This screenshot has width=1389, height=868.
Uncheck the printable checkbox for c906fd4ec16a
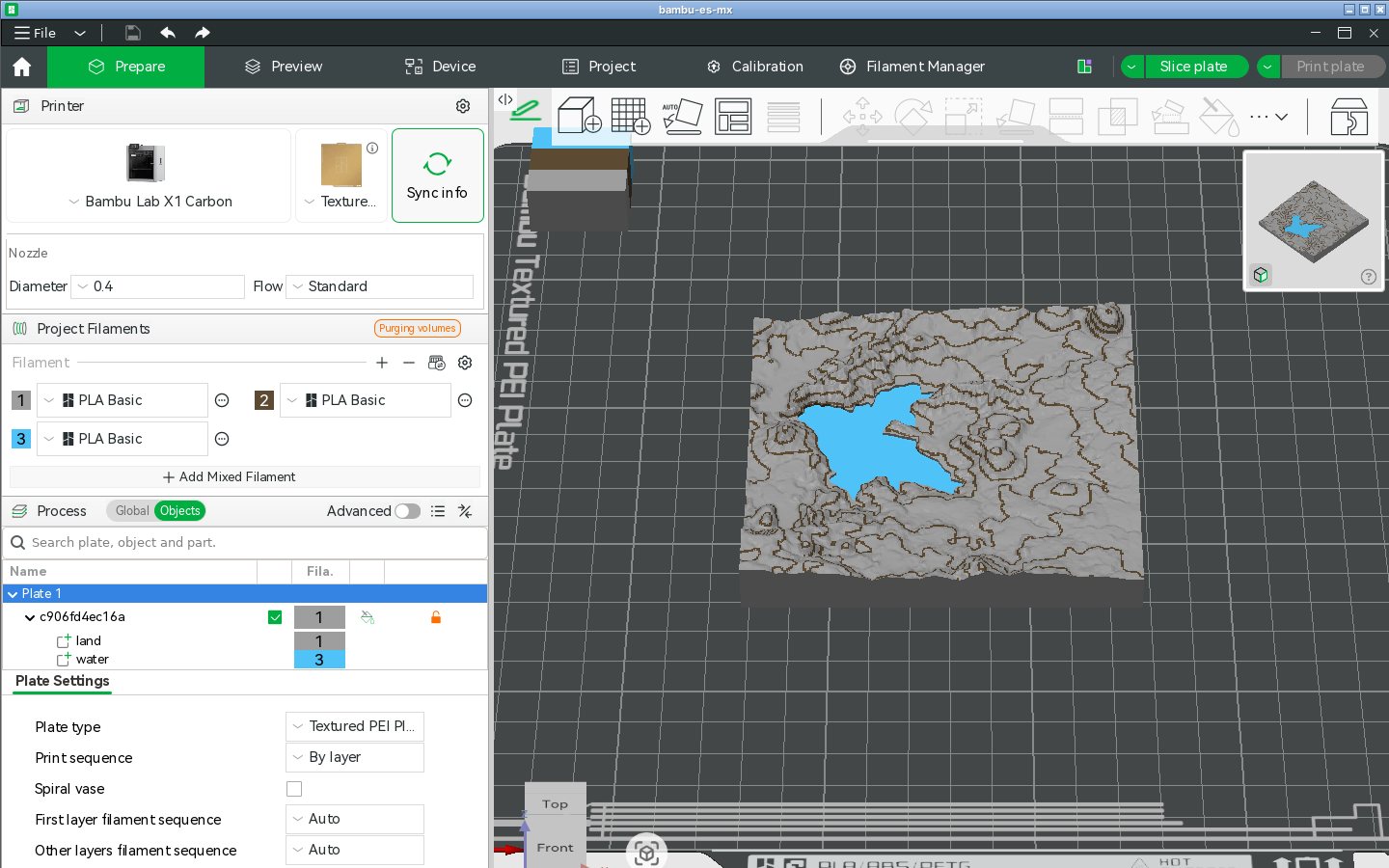tap(275, 617)
